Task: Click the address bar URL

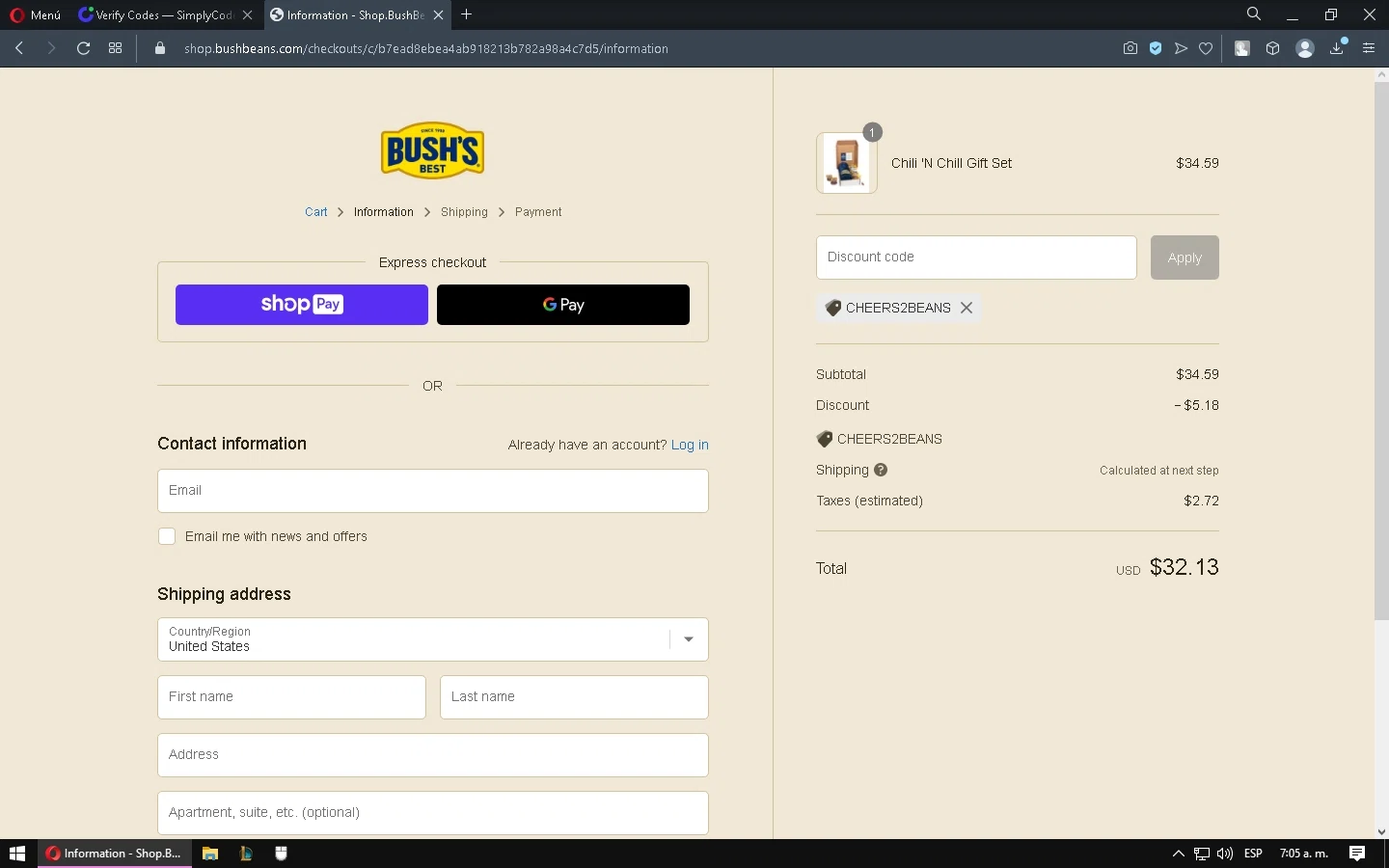Action: click(426, 48)
